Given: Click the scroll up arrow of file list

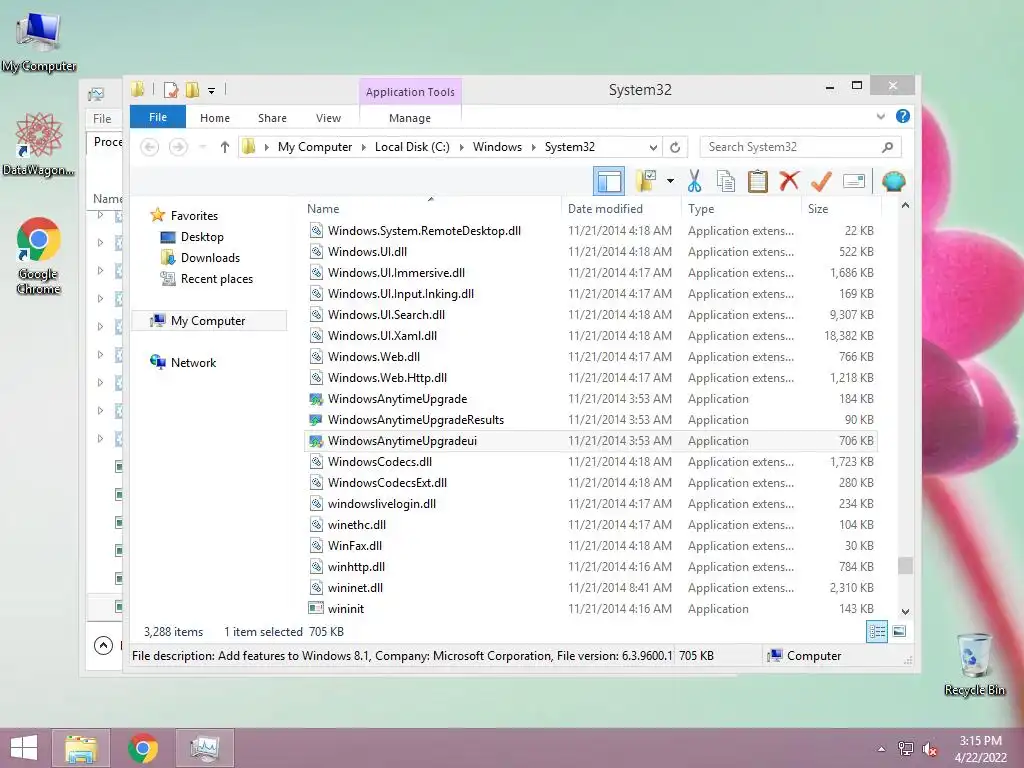Looking at the screenshot, I should 905,206.
